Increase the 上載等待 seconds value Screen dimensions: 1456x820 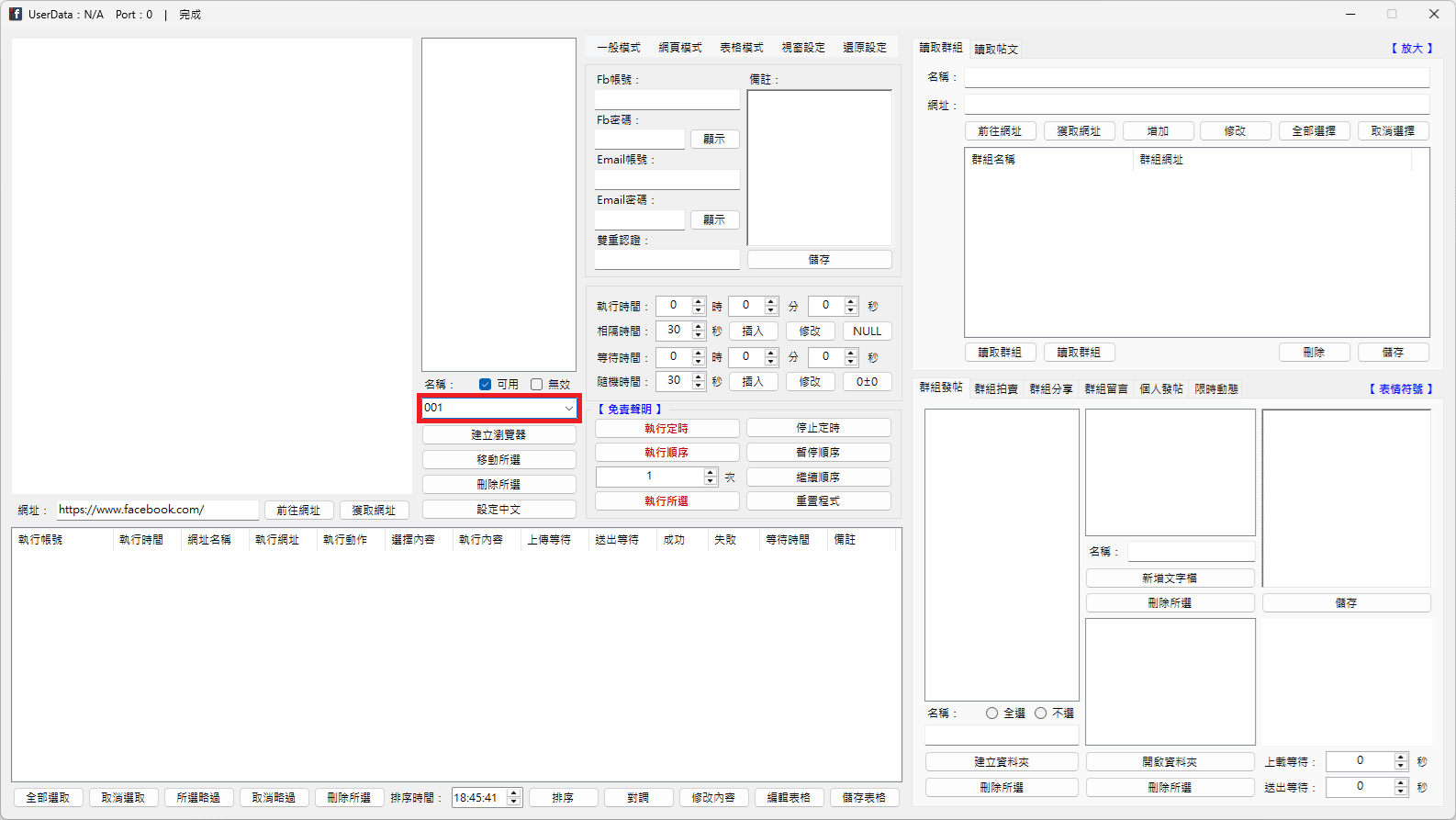pyautogui.click(x=1401, y=758)
